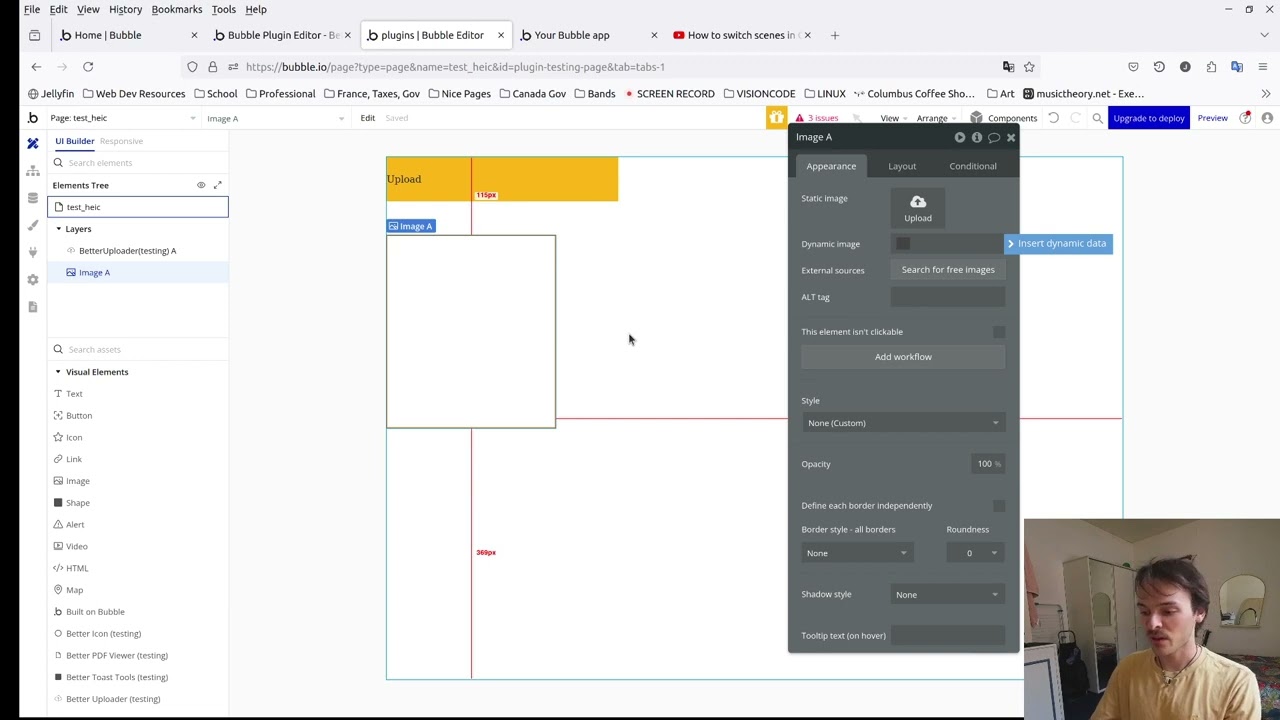
Task: Click the Upload cloud icon for Static image
Action: point(918,202)
